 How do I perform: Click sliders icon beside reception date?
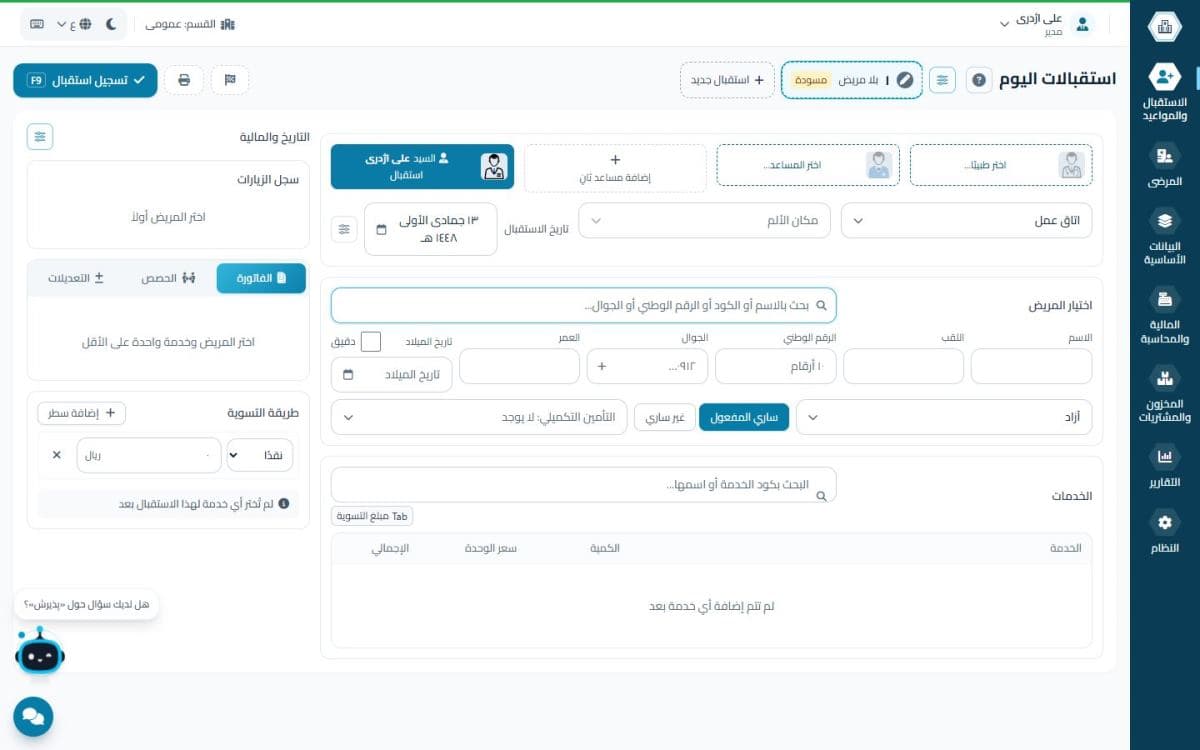tap(344, 229)
